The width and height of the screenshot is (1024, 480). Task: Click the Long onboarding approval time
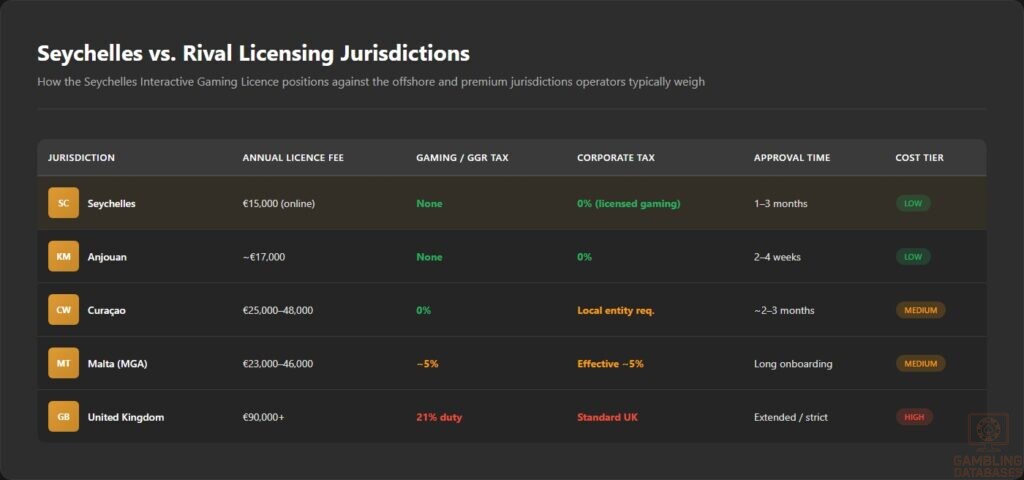pyautogui.click(x=793, y=364)
